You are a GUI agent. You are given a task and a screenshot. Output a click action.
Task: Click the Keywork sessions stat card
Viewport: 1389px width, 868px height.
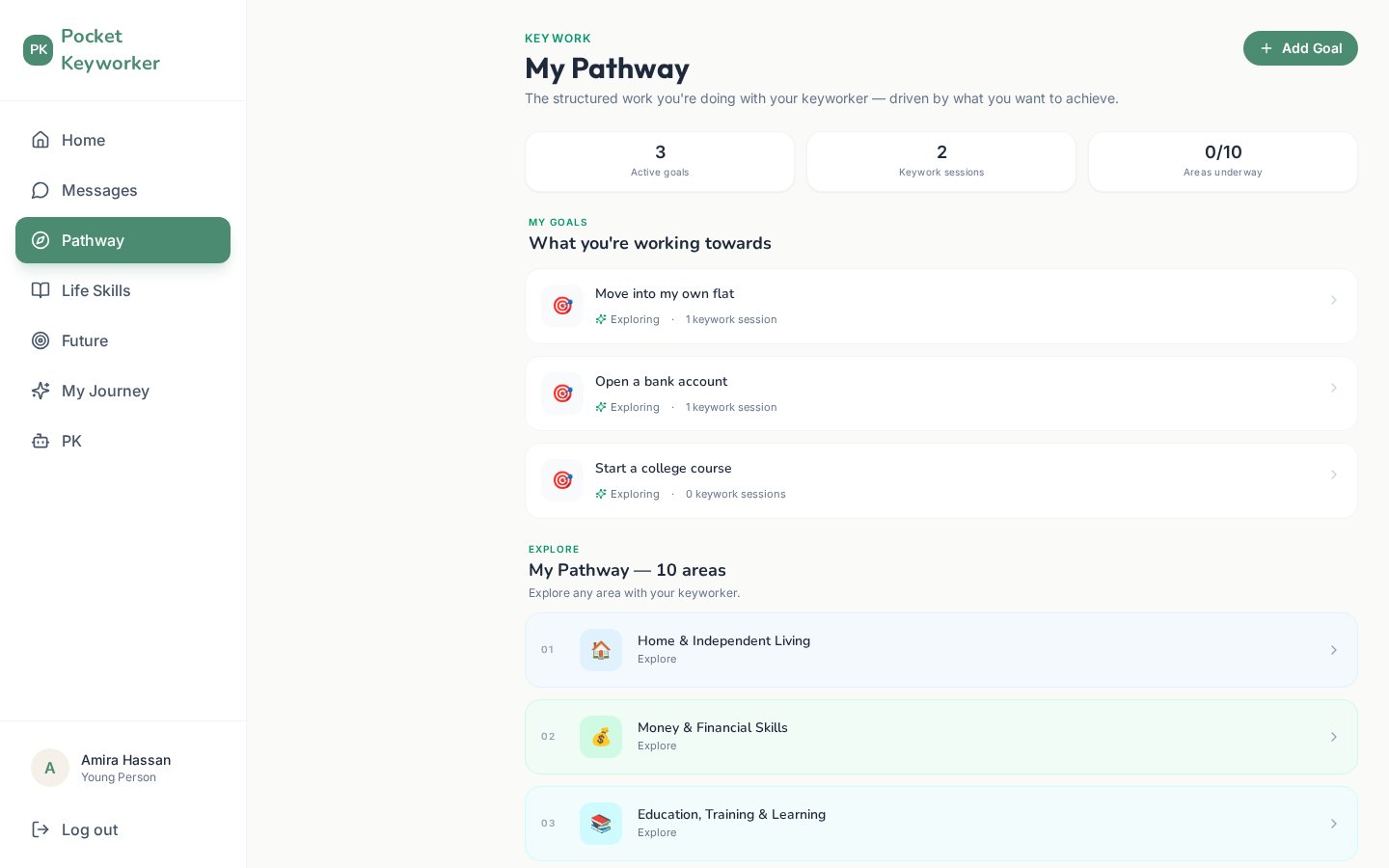pos(941,162)
